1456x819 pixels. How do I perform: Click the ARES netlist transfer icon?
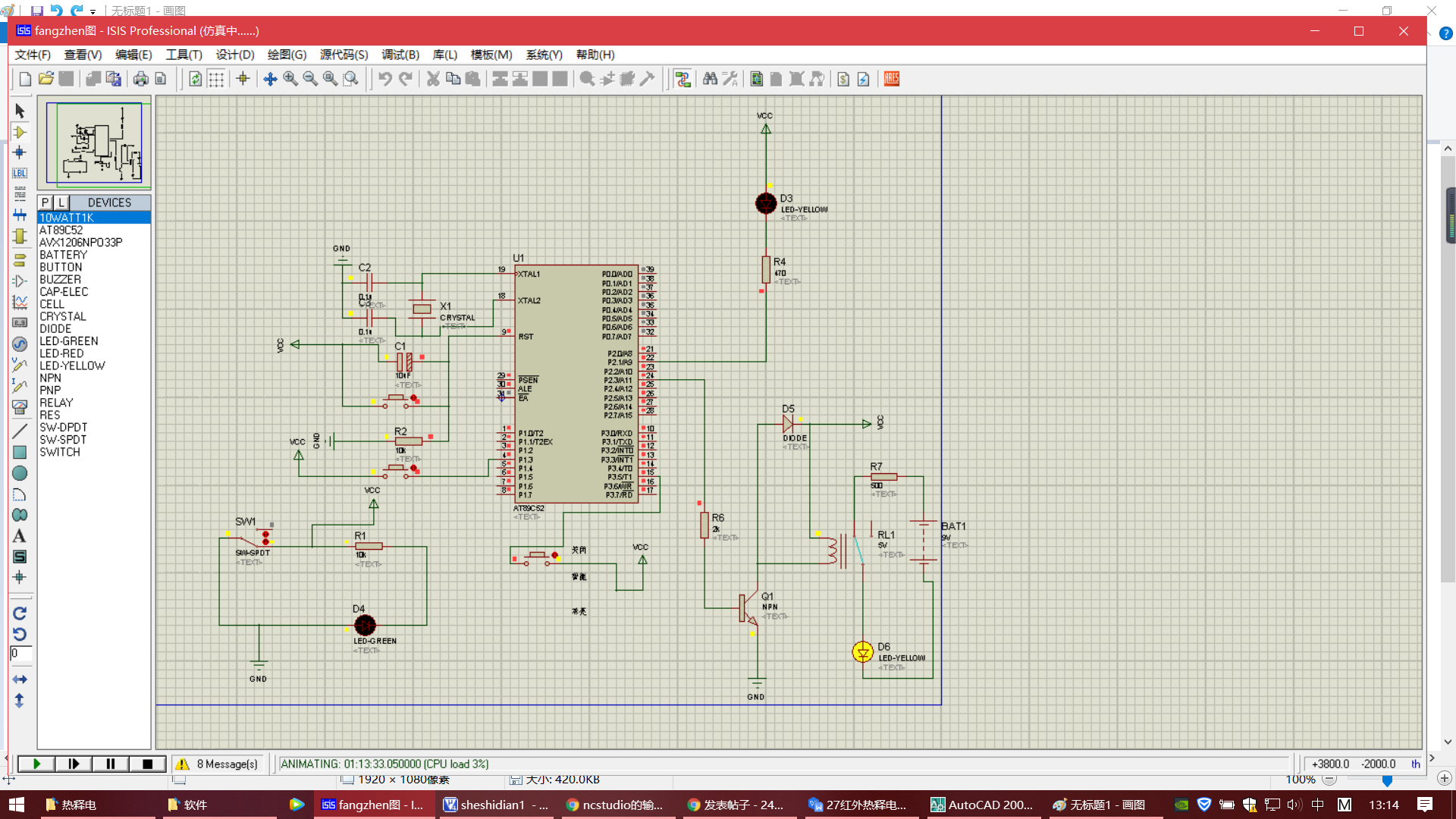pyautogui.click(x=892, y=79)
